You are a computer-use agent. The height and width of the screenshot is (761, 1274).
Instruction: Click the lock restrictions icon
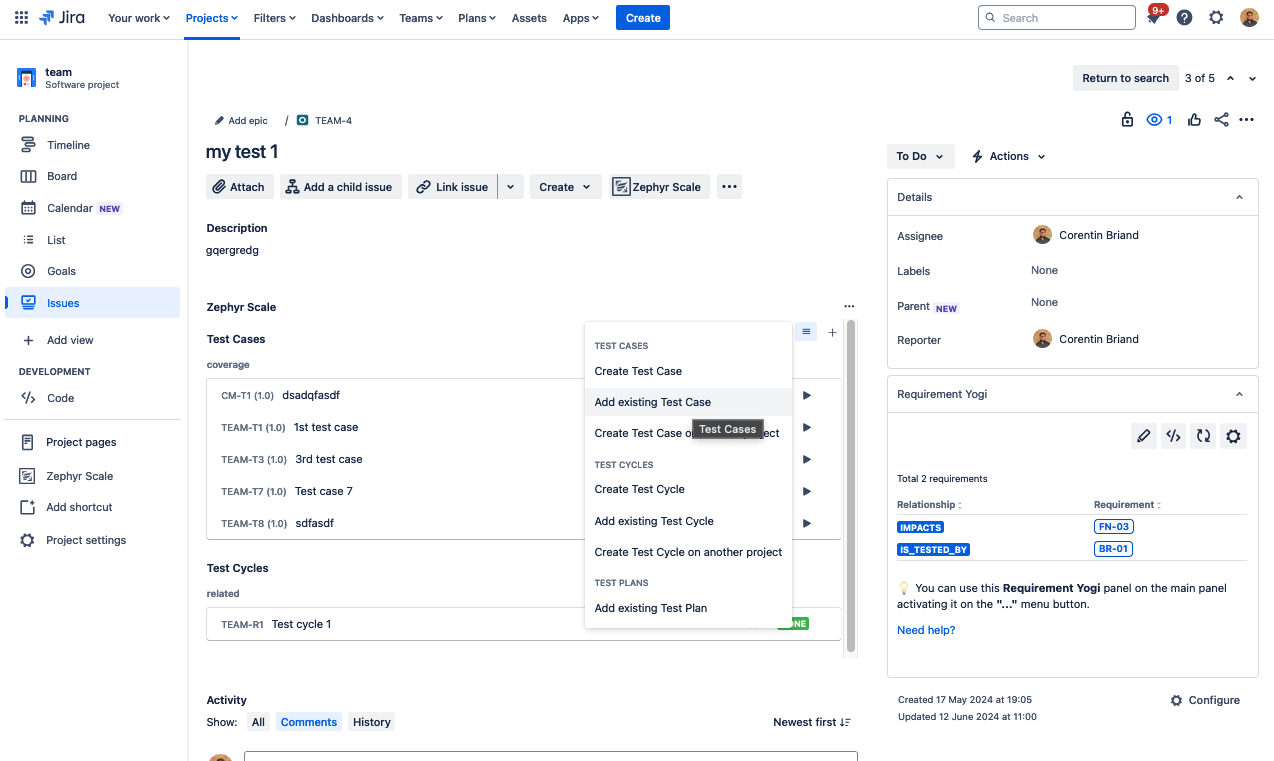pos(1127,120)
